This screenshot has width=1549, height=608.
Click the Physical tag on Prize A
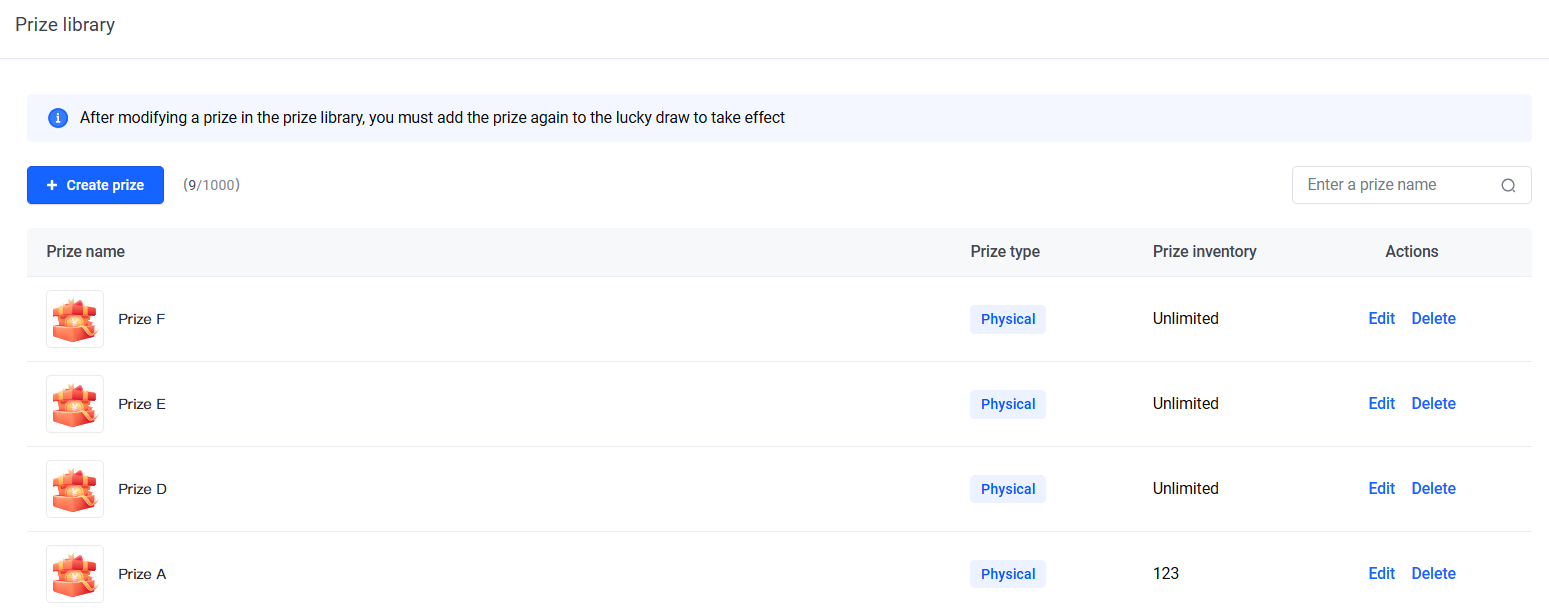pyautogui.click(x=1007, y=574)
